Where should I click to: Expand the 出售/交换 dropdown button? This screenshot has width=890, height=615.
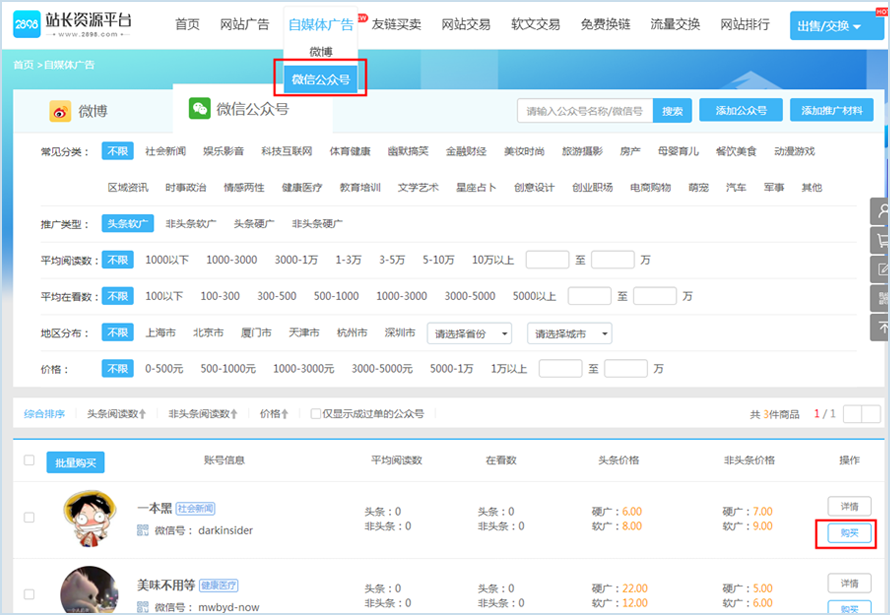click(828, 26)
